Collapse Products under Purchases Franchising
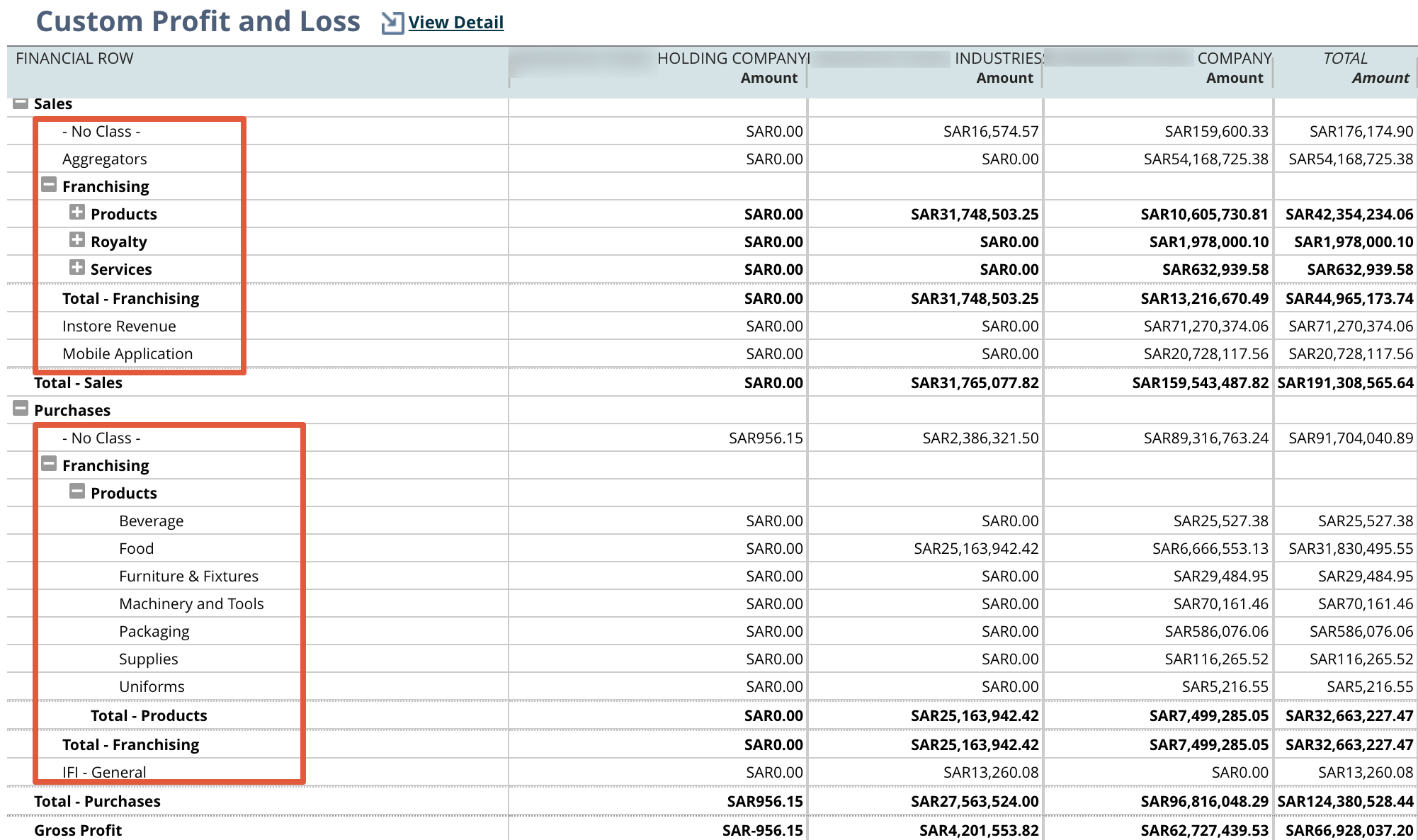The image size is (1418, 840). 77,492
